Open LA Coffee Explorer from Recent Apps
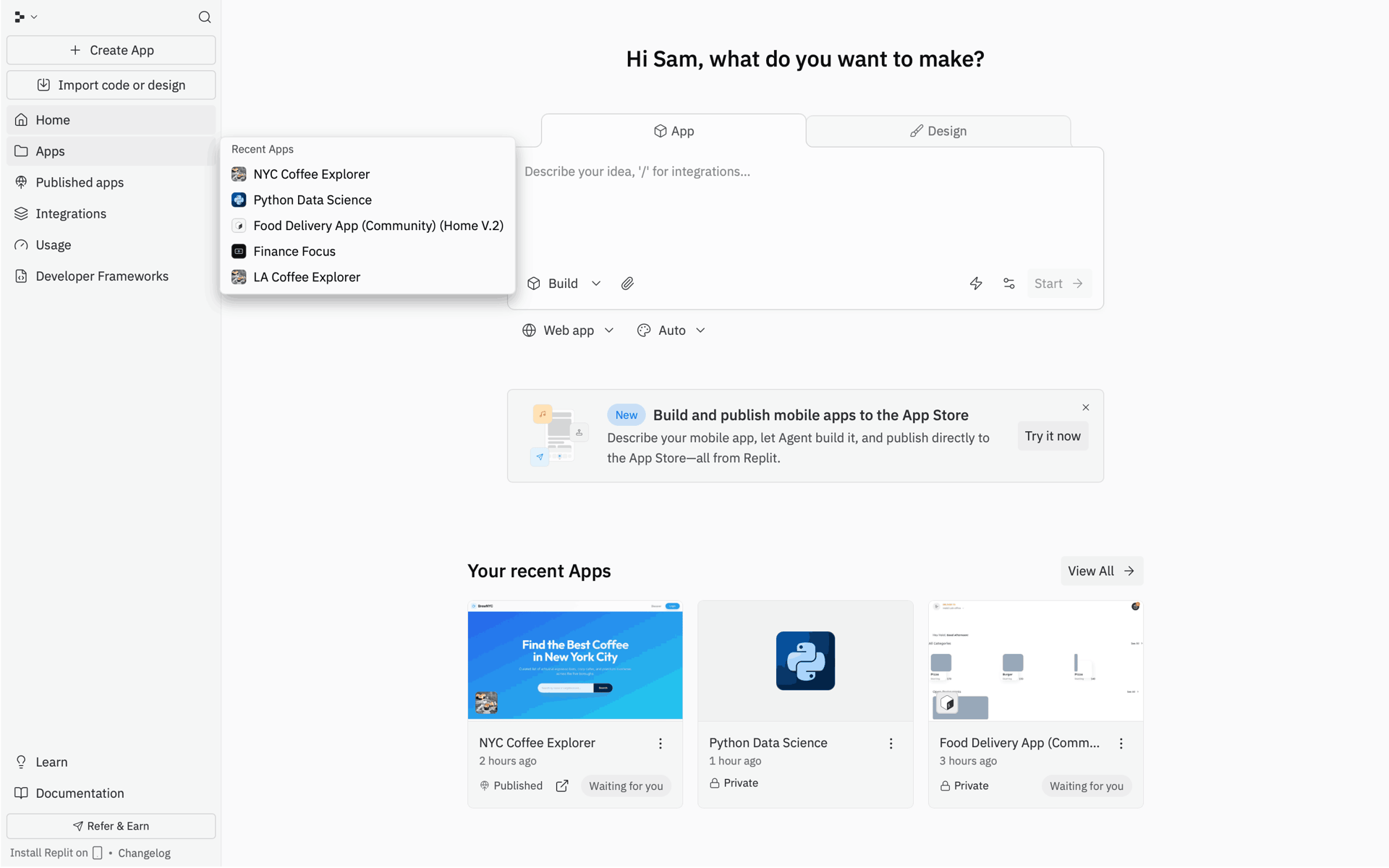The width and height of the screenshot is (1389, 868). (368, 277)
